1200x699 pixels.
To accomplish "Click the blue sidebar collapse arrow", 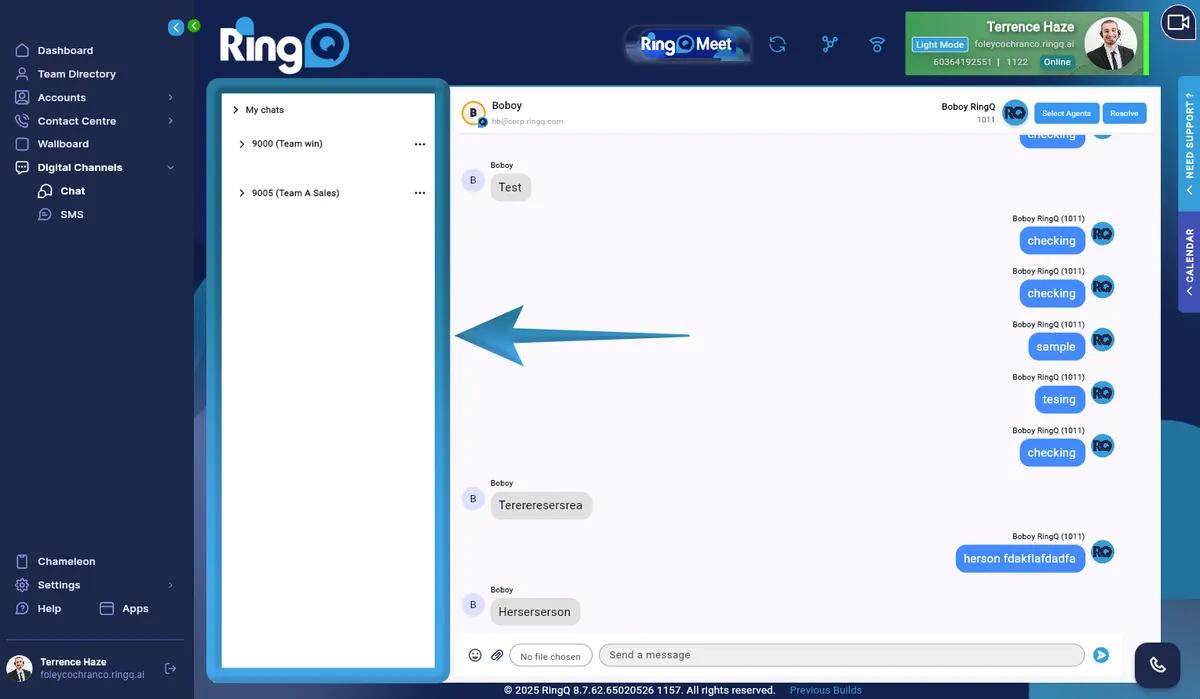I will click(x=176, y=28).
